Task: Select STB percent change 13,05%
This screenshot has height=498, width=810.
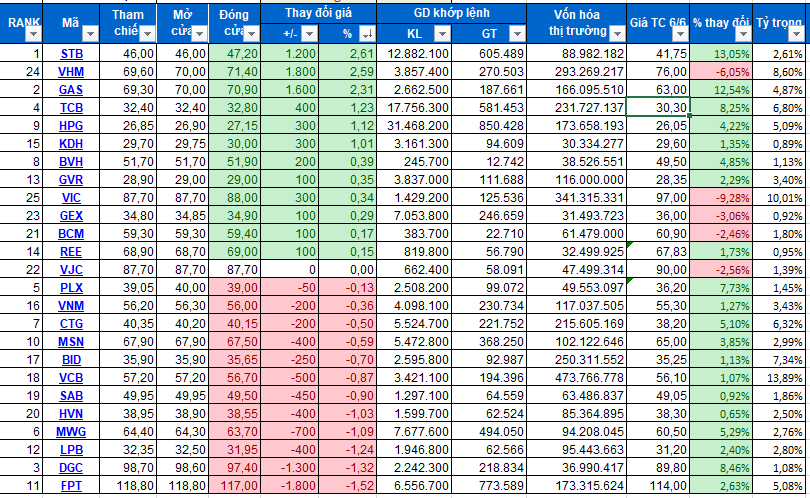Action: pyautogui.click(x=721, y=54)
